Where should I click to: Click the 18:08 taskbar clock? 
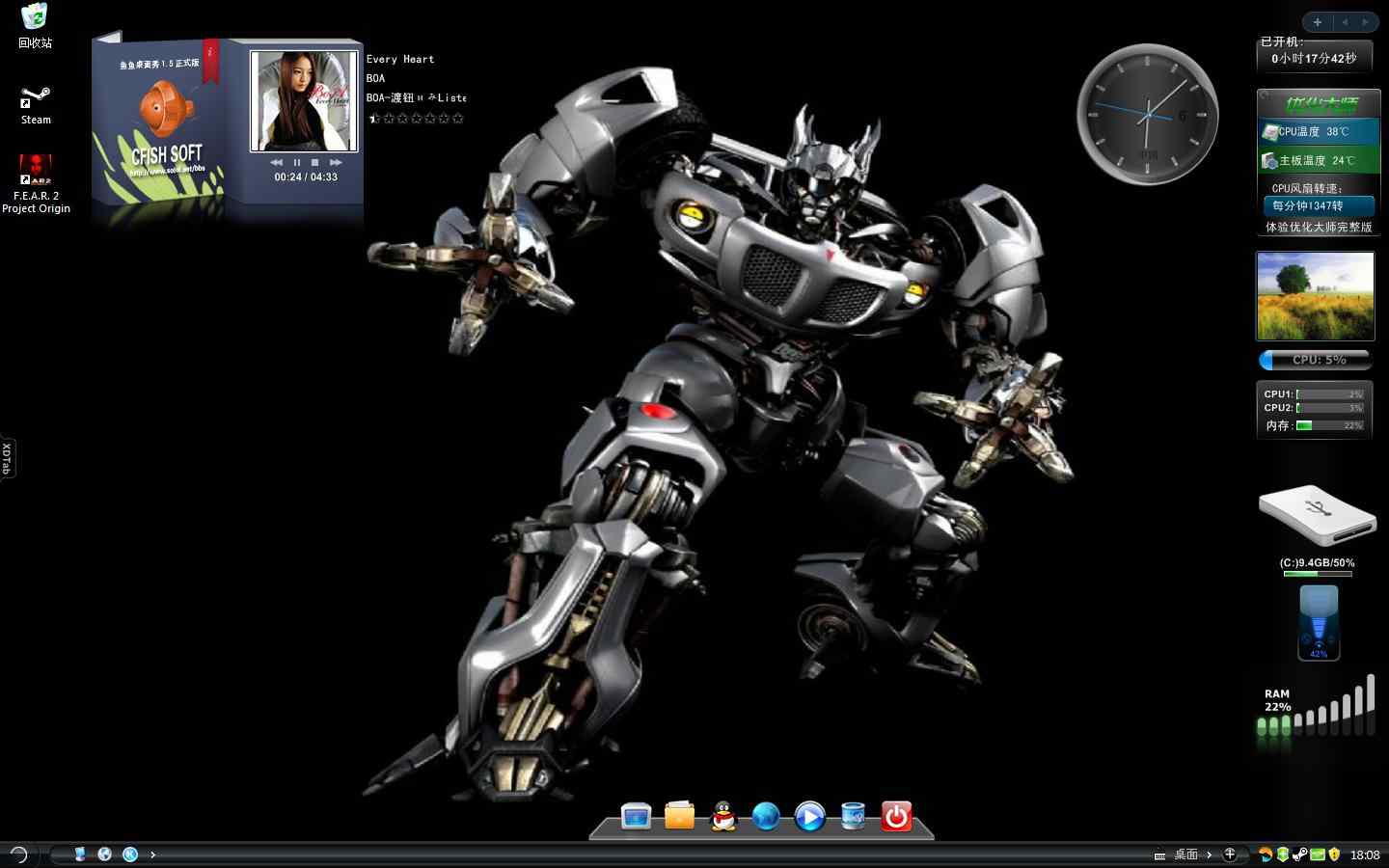click(1365, 854)
